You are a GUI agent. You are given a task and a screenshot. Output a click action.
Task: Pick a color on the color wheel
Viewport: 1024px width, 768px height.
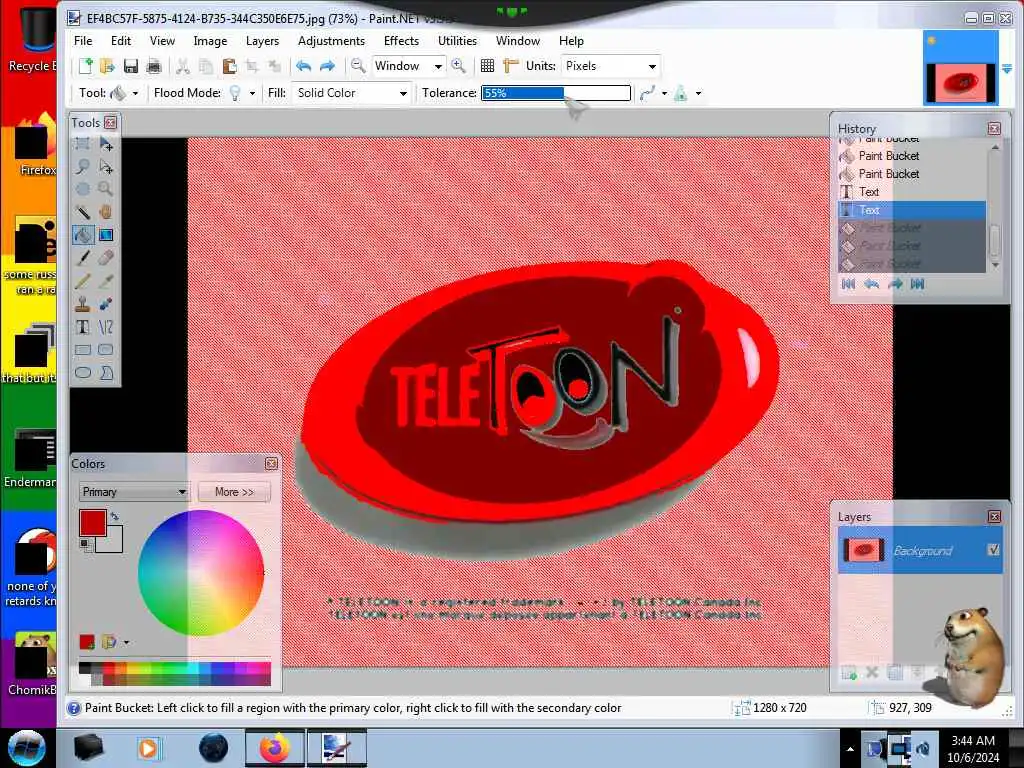click(201, 573)
